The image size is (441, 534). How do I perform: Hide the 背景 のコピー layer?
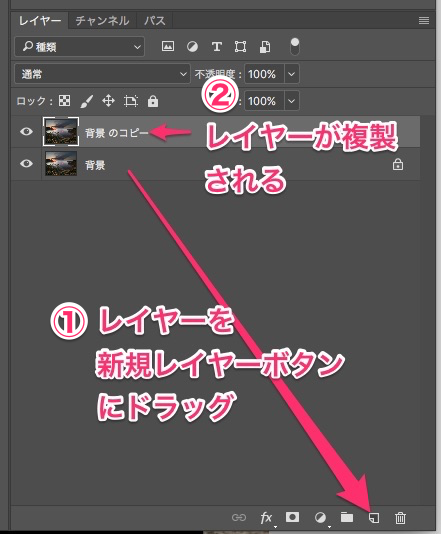click(x=26, y=131)
